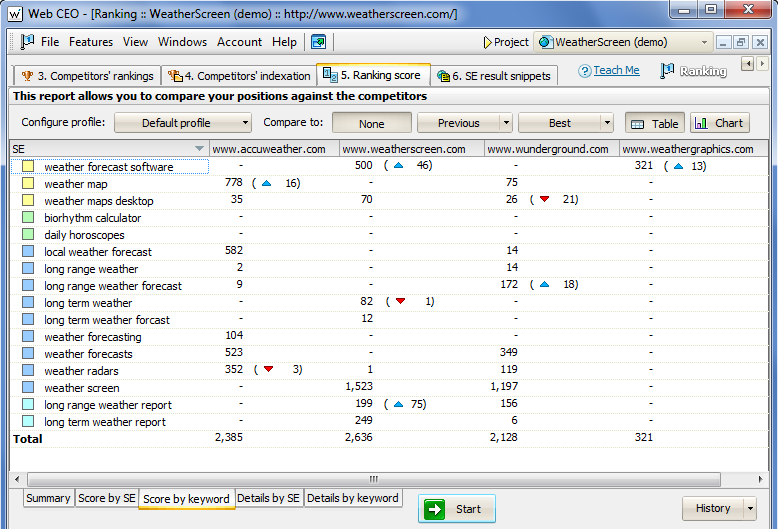Open the WeatherScreen (demo) project dropdown
The width and height of the screenshot is (778, 529).
(x=624, y=43)
